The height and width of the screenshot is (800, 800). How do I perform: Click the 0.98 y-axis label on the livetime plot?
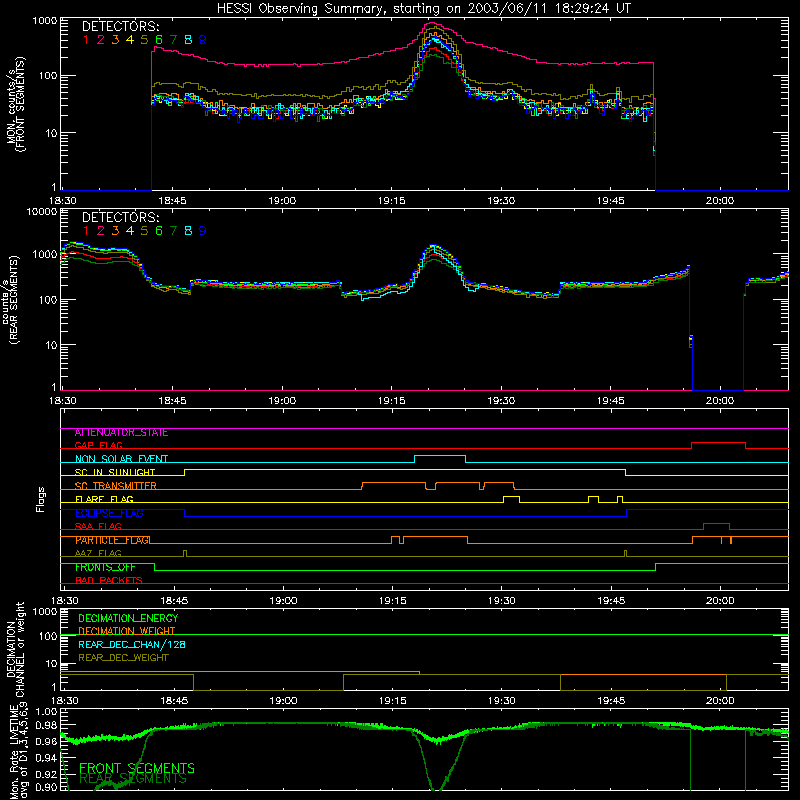pos(47,725)
